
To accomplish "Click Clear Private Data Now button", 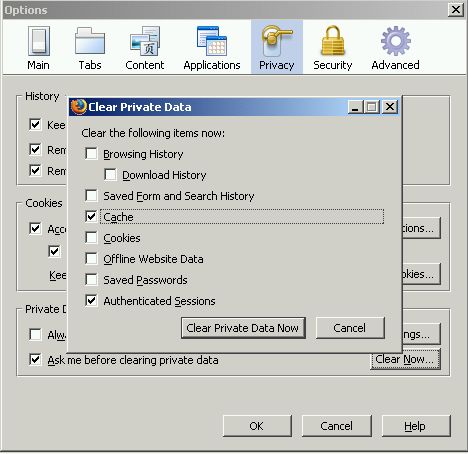I will tap(243, 328).
